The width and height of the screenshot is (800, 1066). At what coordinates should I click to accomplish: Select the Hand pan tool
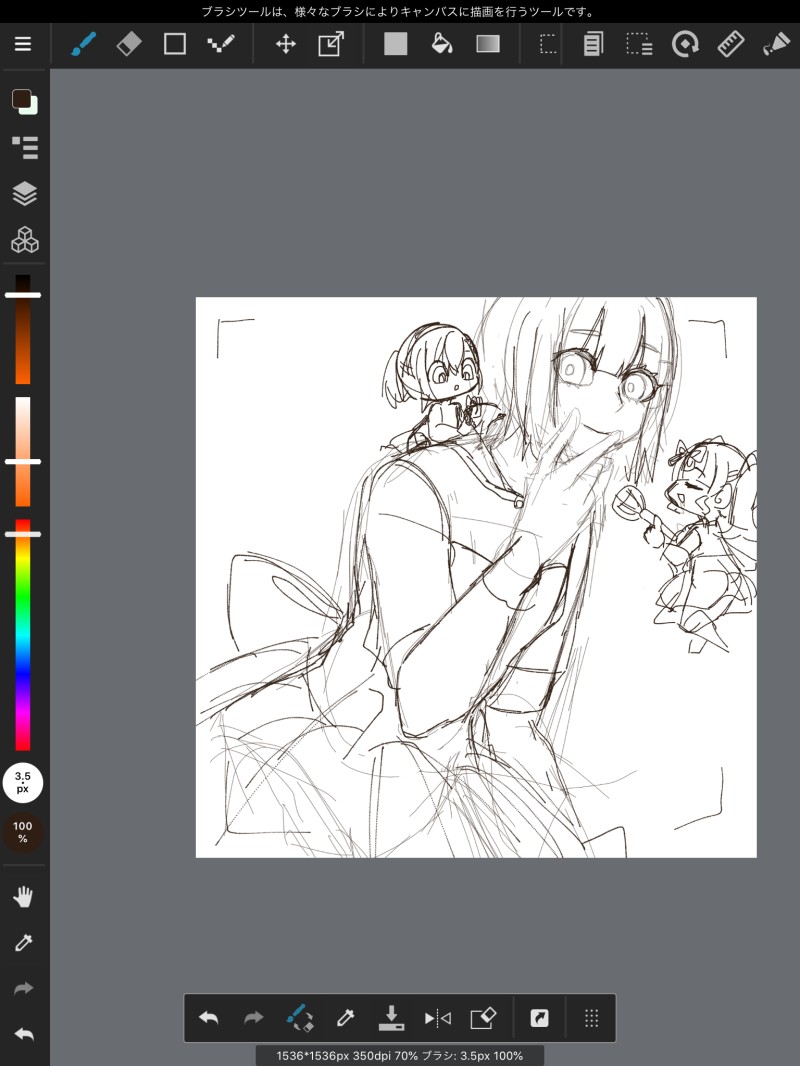24,897
